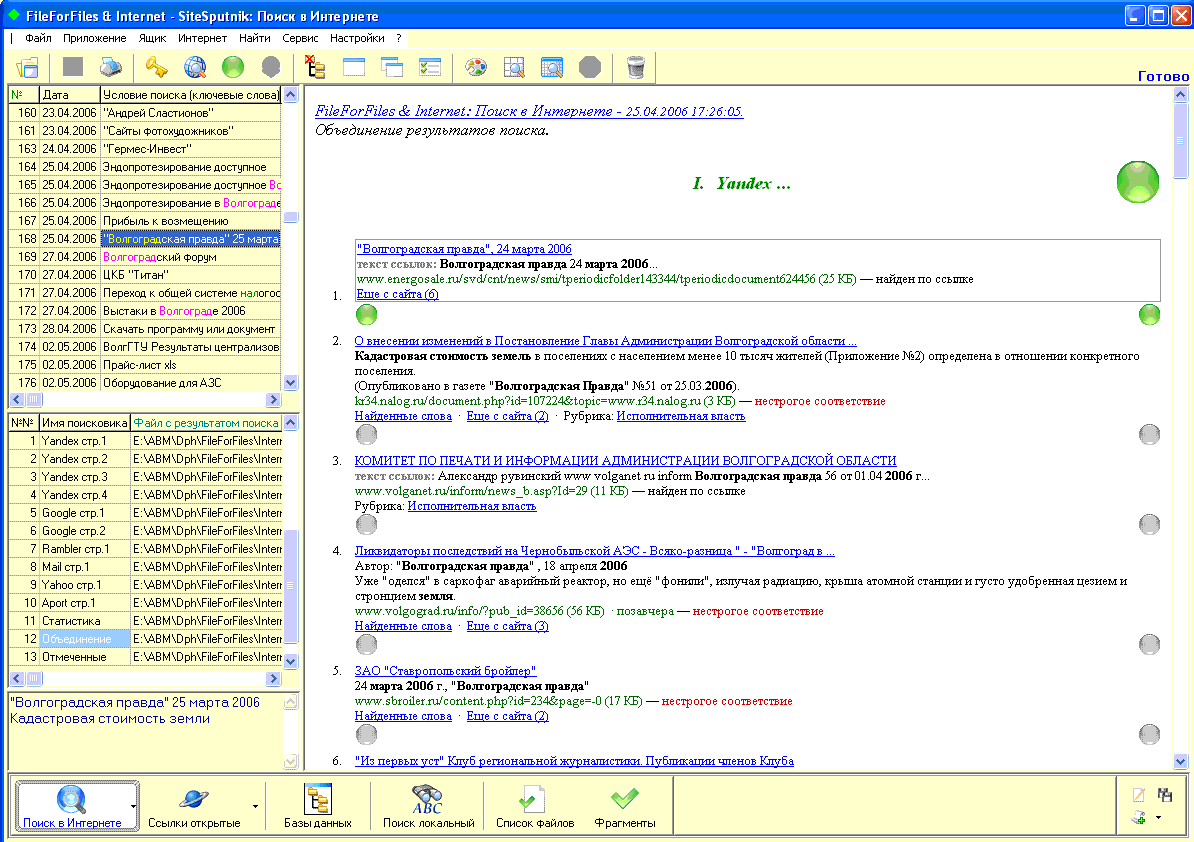Select the single window layout icon
Screen dimensions: 1194x842
[x=354, y=67]
